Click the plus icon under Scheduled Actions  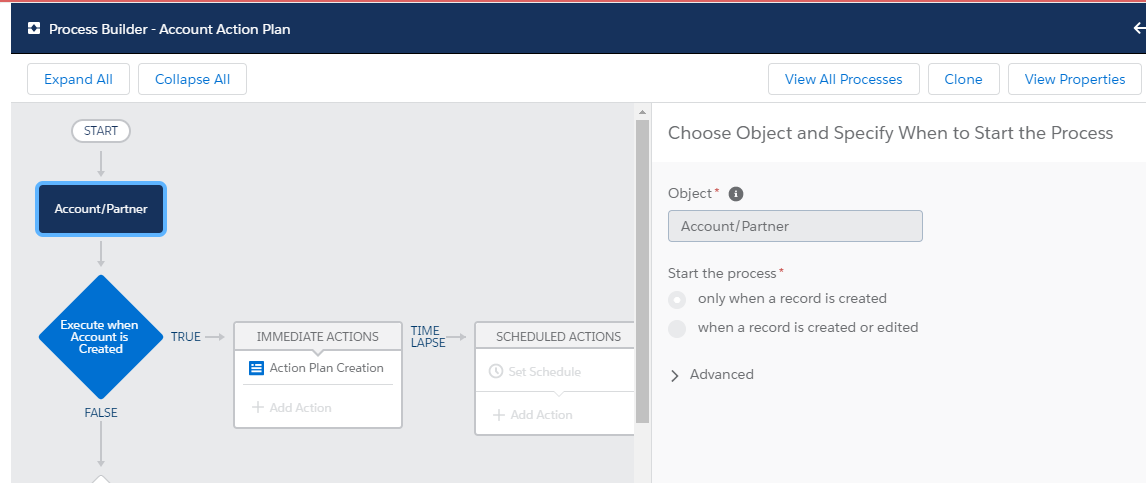[498, 414]
